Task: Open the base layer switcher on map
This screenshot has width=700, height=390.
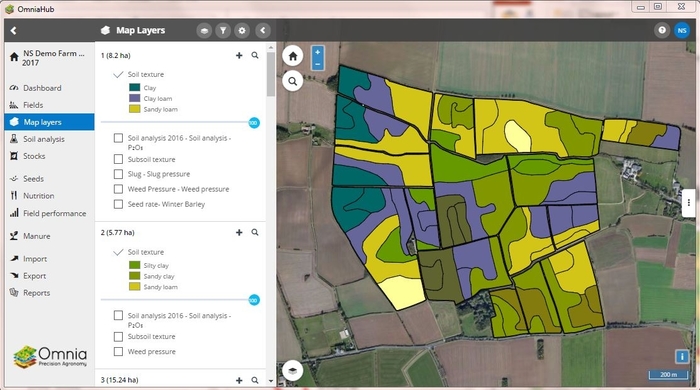Action: [292, 370]
